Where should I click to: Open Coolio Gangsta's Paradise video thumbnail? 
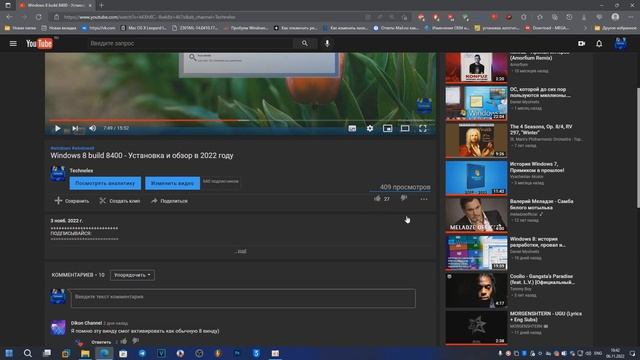476,290
